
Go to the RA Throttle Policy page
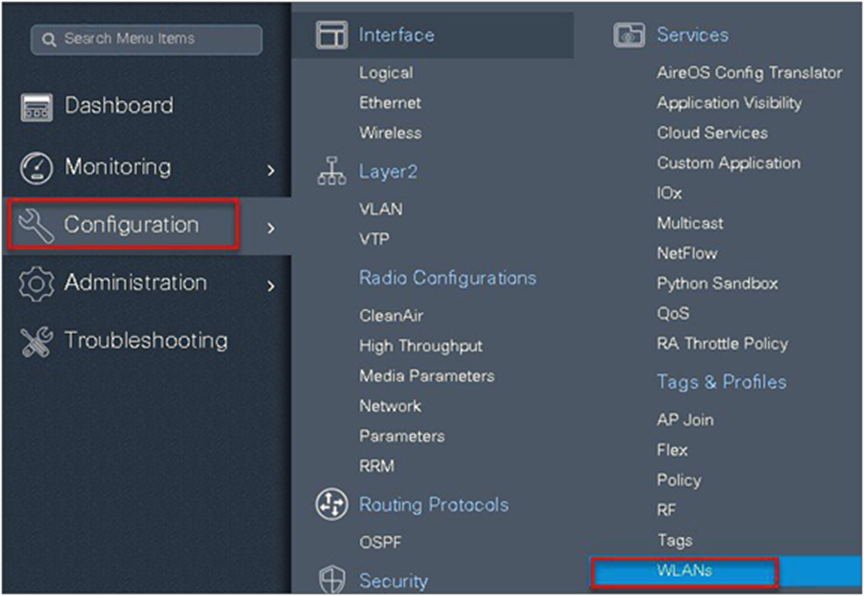click(x=722, y=343)
